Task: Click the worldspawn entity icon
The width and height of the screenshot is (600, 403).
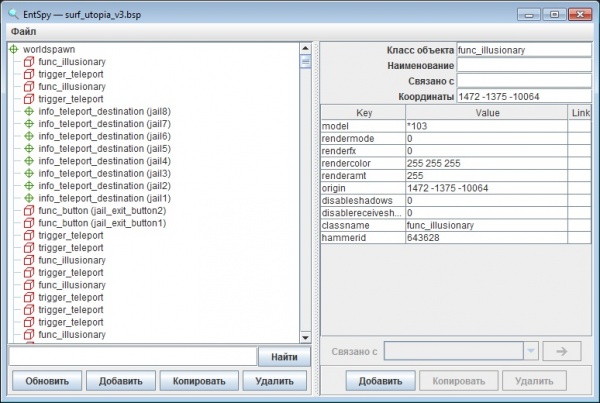Action: point(14,49)
